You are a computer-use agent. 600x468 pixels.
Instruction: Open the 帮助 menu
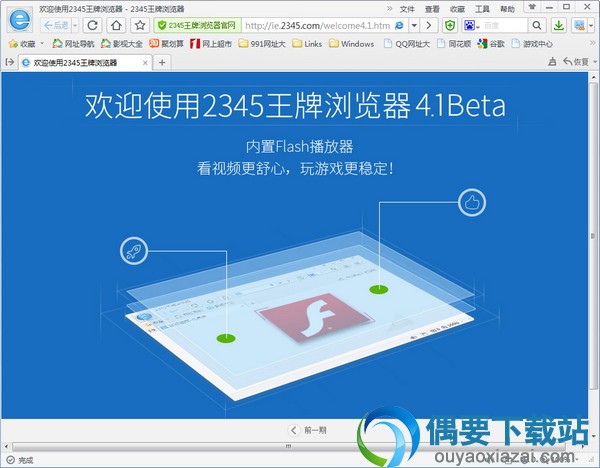click(507, 9)
